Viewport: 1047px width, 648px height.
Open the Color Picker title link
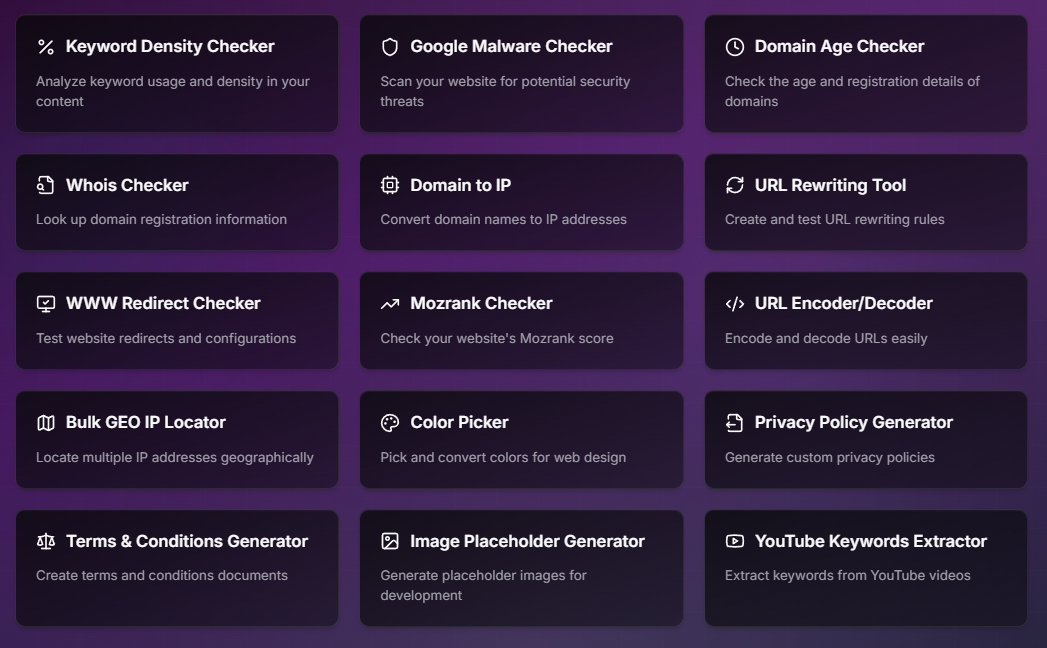[459, 422]
